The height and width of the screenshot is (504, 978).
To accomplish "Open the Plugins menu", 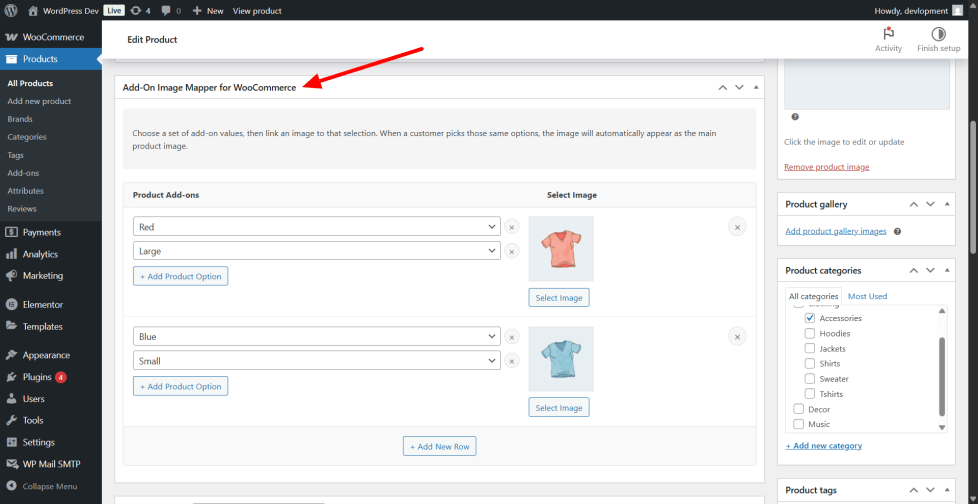I will click(51, 377).
